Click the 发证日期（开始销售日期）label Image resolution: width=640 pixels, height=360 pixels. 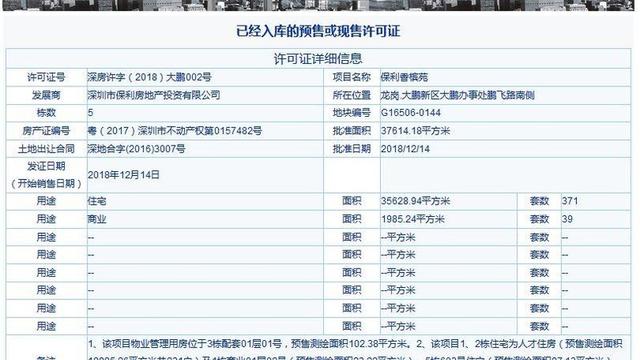click(x=46, y=175)
